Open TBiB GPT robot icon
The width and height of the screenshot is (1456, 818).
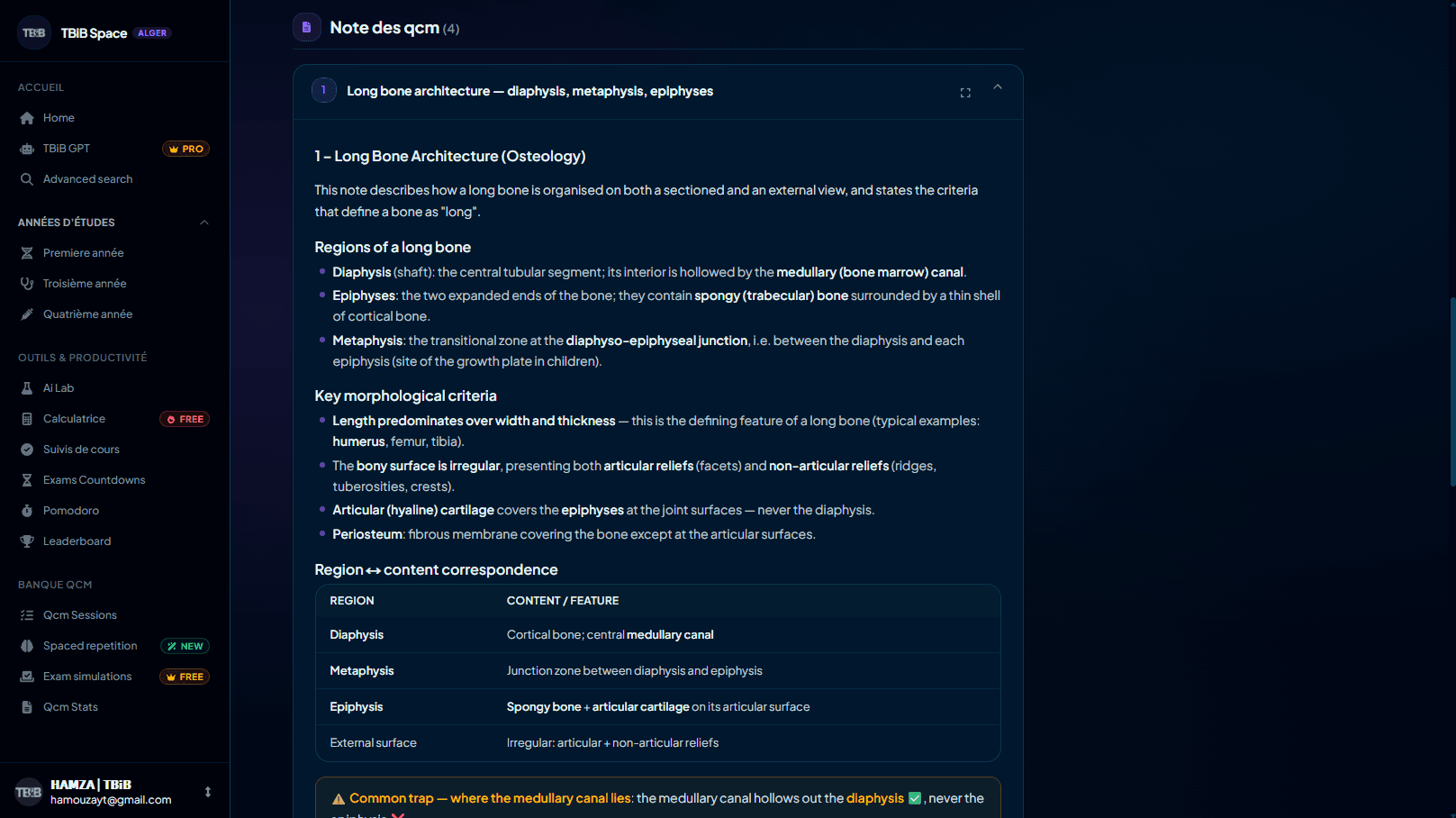[27, 149]
